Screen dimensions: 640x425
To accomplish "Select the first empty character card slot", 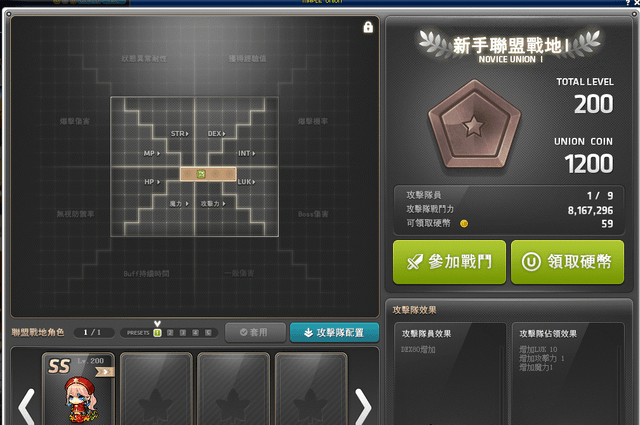I will click(156, 389).
